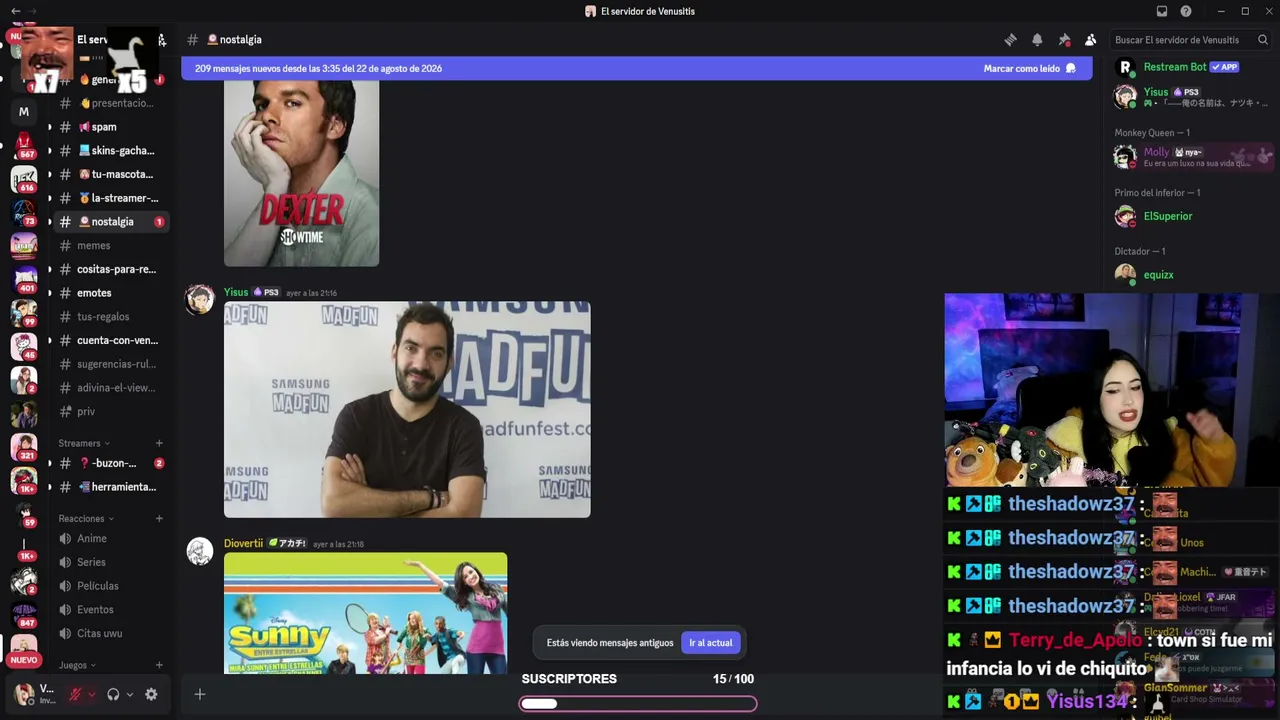Open server icon with 321 badge

24,447
